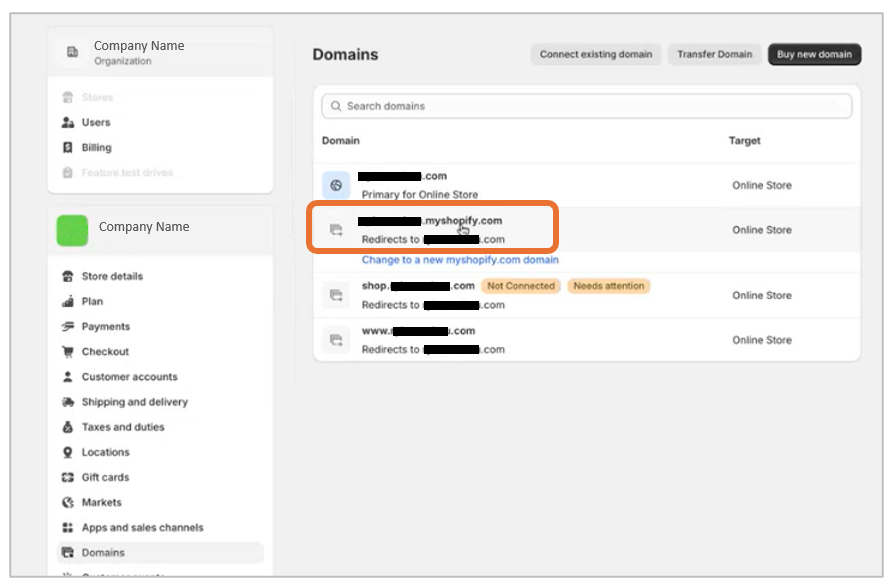This screenshot has height=586, width=892.
Task: Open Apps and sales channels
Action: coord(142,527)
